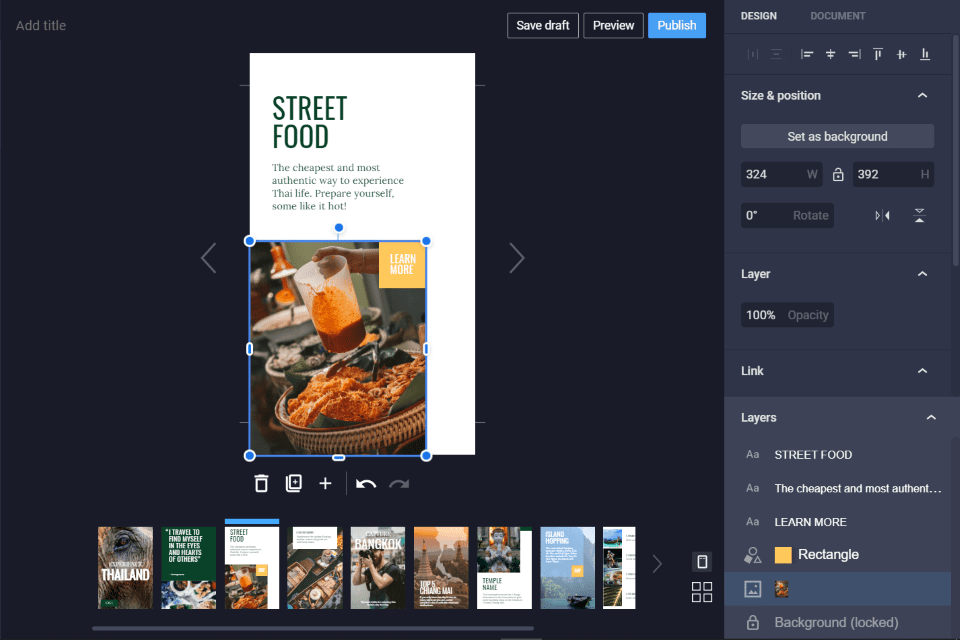Toggle the aspect ratio lock

click(x=838, y=175)
